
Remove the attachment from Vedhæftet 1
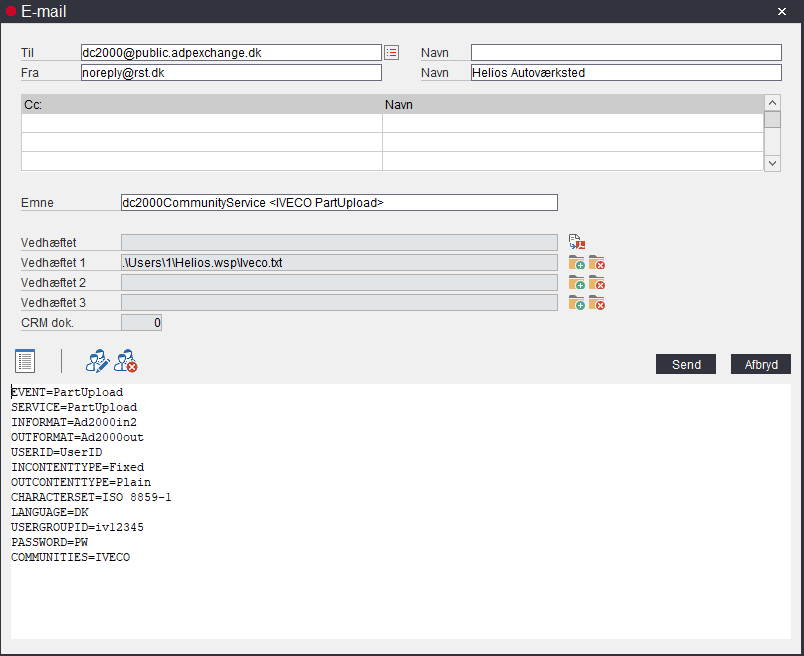coord(597,263)
